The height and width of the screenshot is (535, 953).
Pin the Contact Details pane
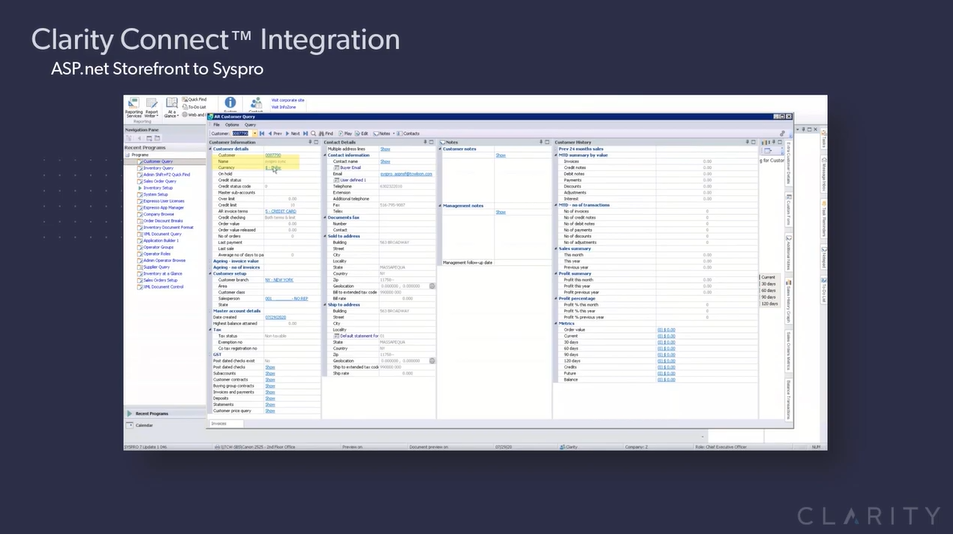tap(425, 142)
